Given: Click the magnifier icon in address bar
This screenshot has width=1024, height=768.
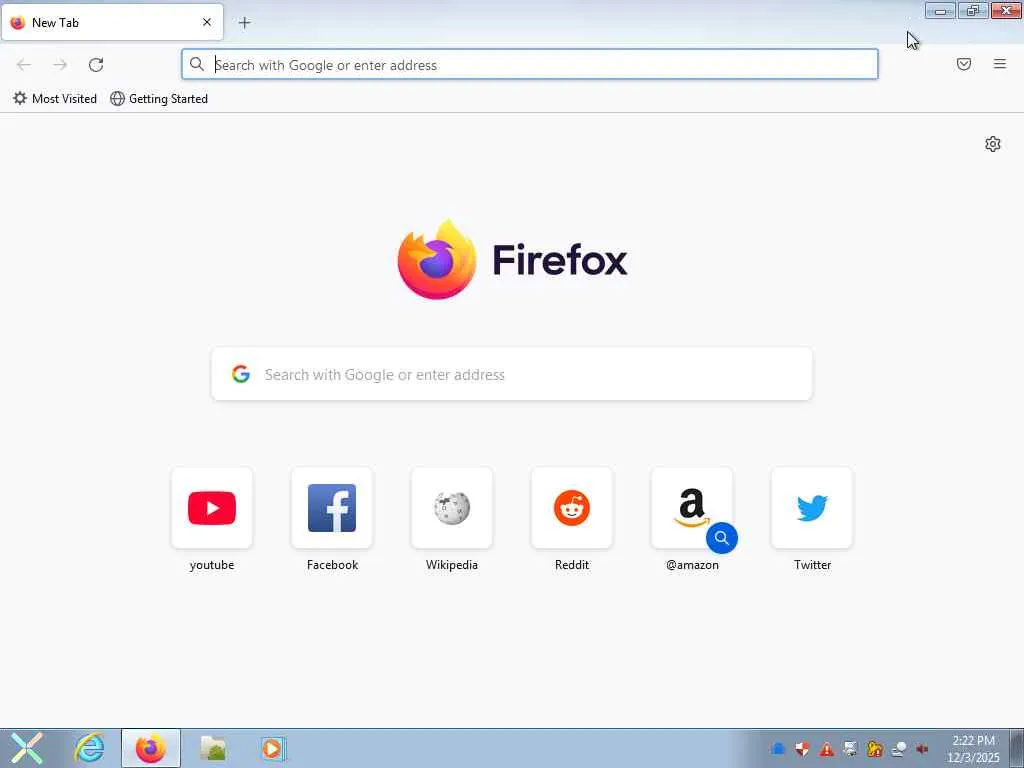Looking at the screenshot, I should tap(197, 64).
